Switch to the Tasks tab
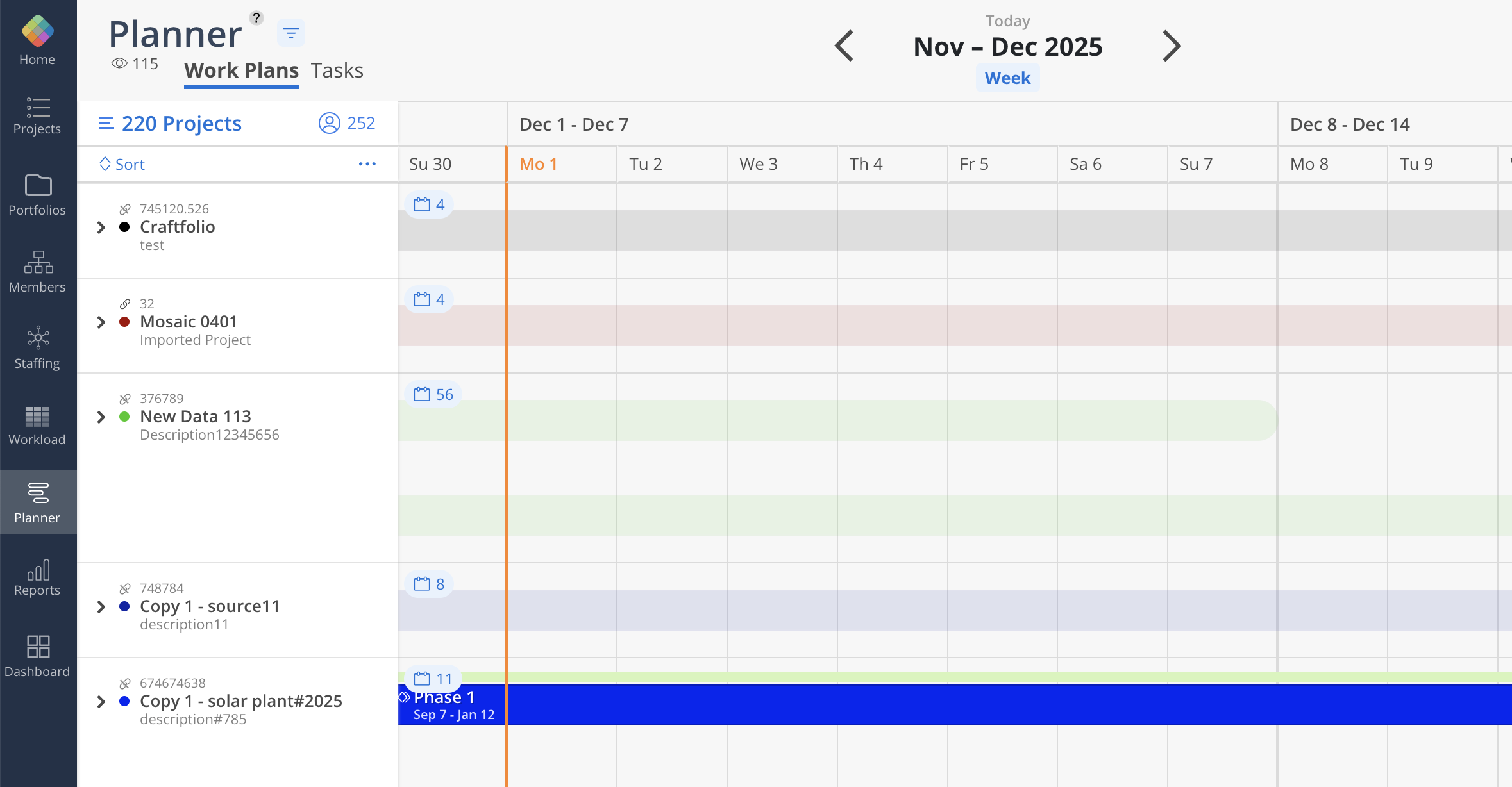The height and width of the screenshot is (787, 1512). pos(337,70)
